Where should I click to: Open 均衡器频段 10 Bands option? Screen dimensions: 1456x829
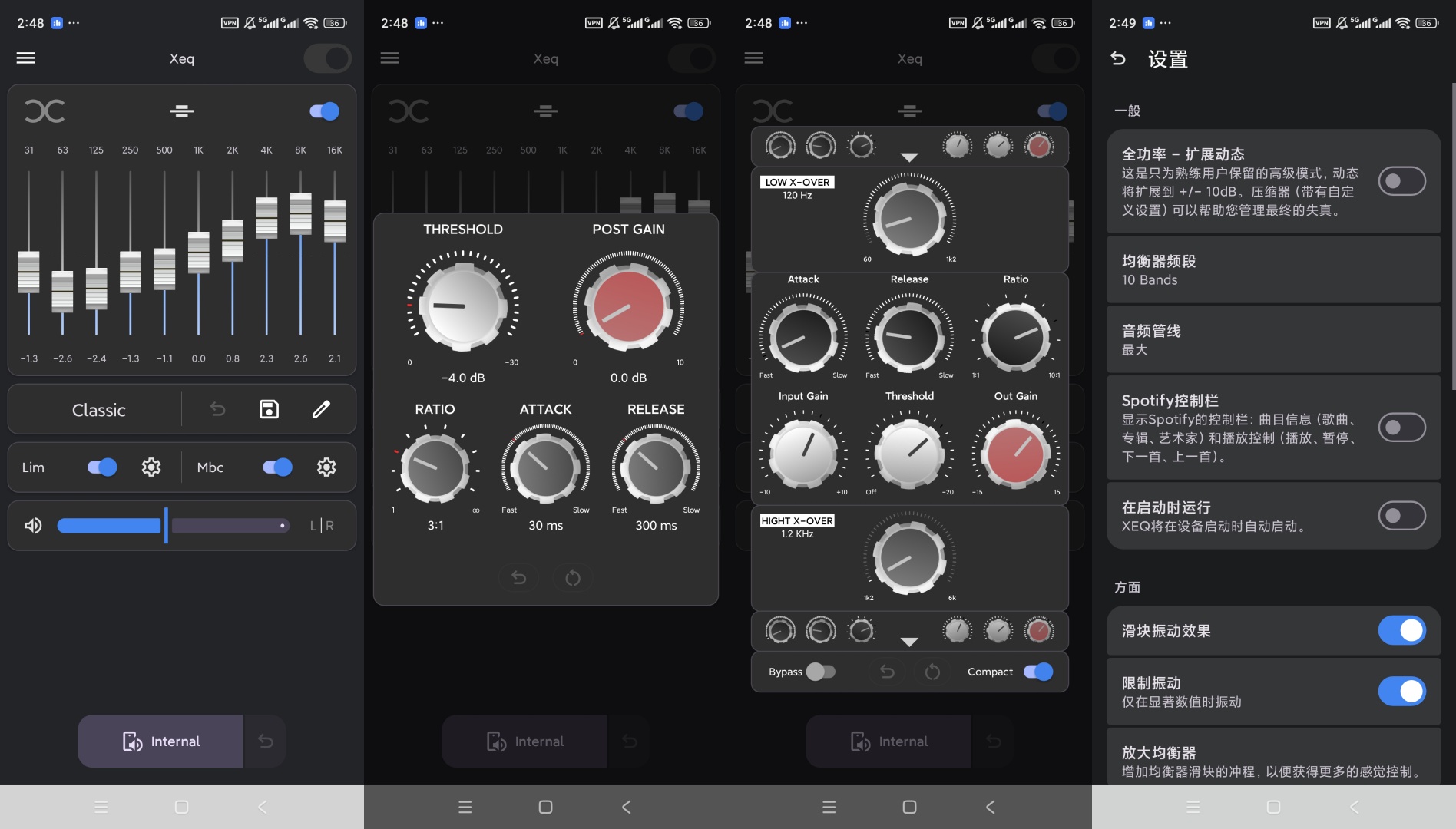point(1273,270)
